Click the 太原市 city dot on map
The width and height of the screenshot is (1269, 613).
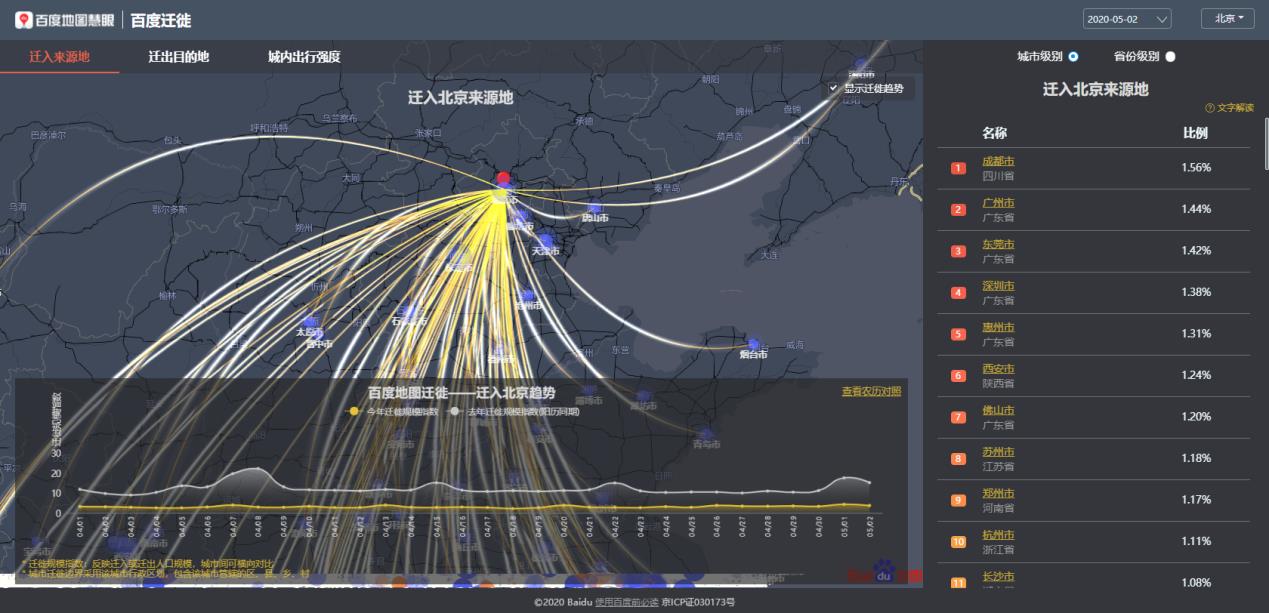coord(312,323)
